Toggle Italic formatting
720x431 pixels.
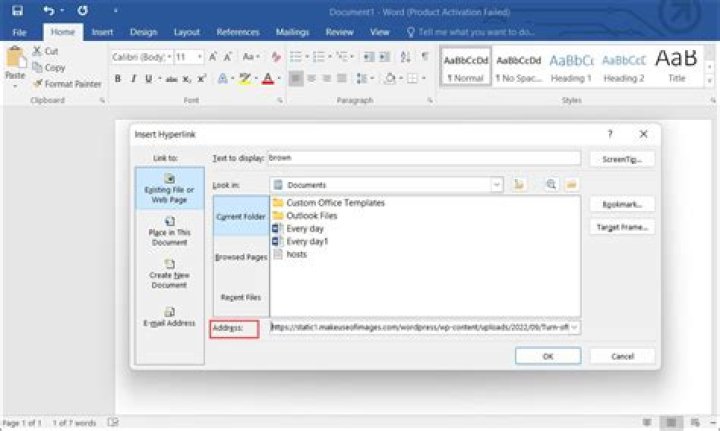(x=133, y=79)
